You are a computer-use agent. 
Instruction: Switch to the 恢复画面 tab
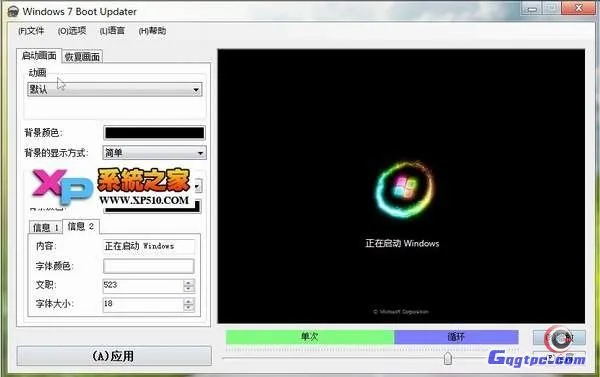[82, 57]
